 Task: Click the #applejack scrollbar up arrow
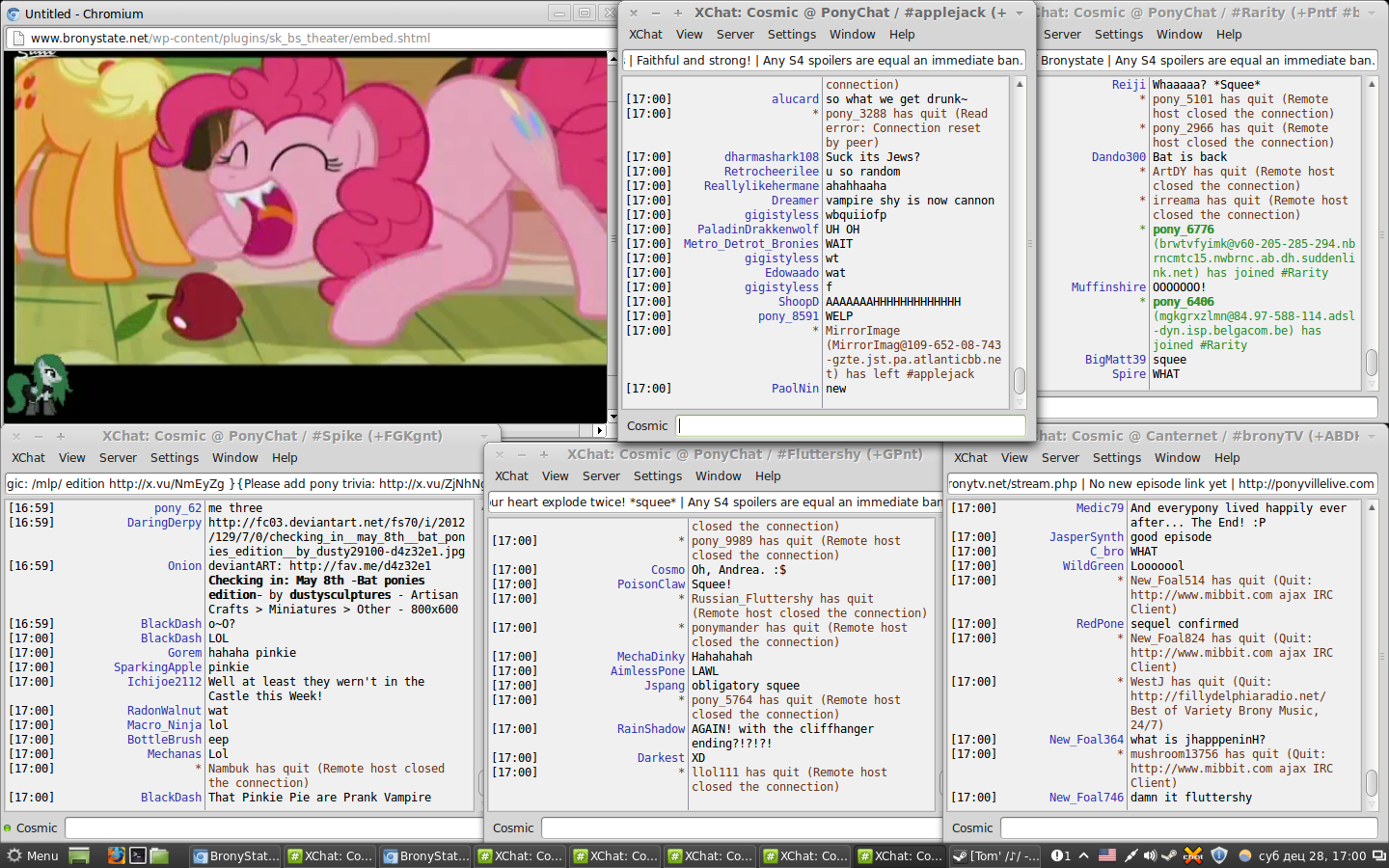click(1019, 84)
